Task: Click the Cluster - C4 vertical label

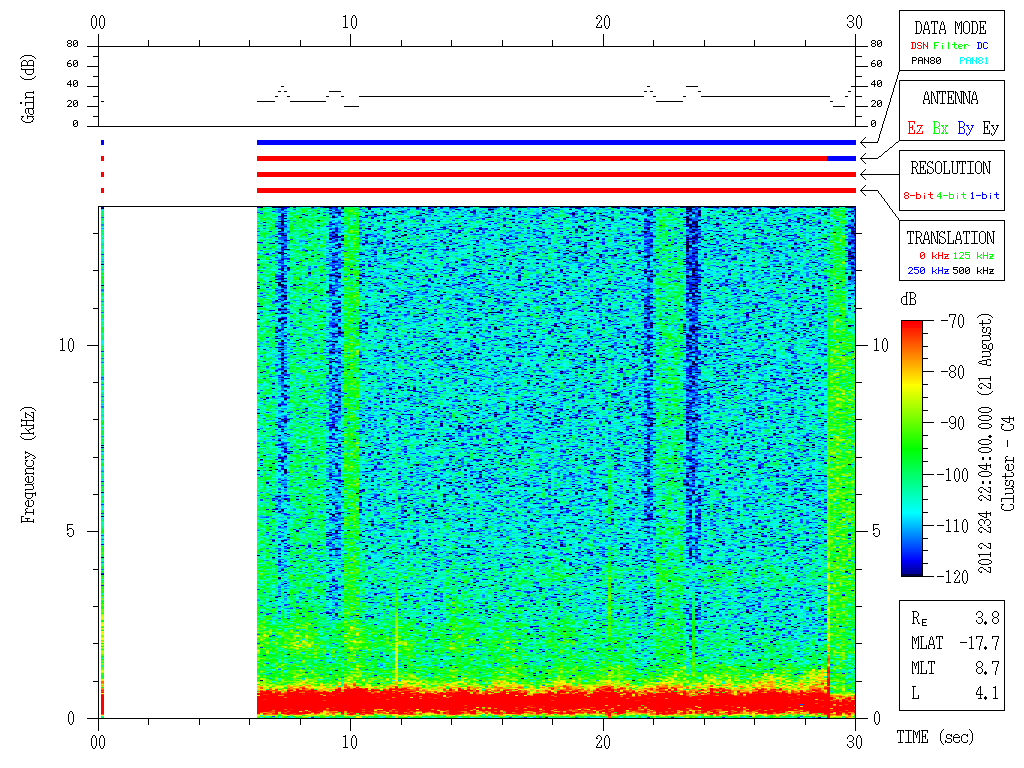Action: coord(1008,464)
